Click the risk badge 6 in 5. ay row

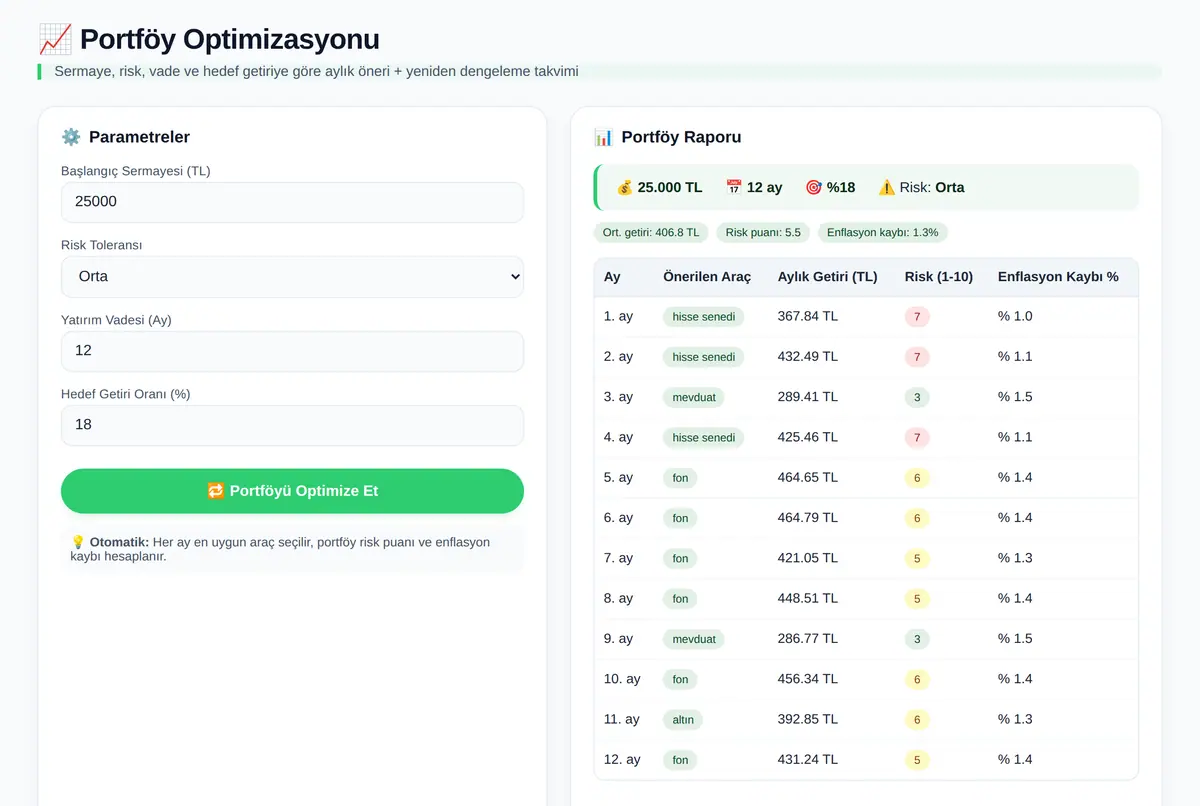coord(917,478)
